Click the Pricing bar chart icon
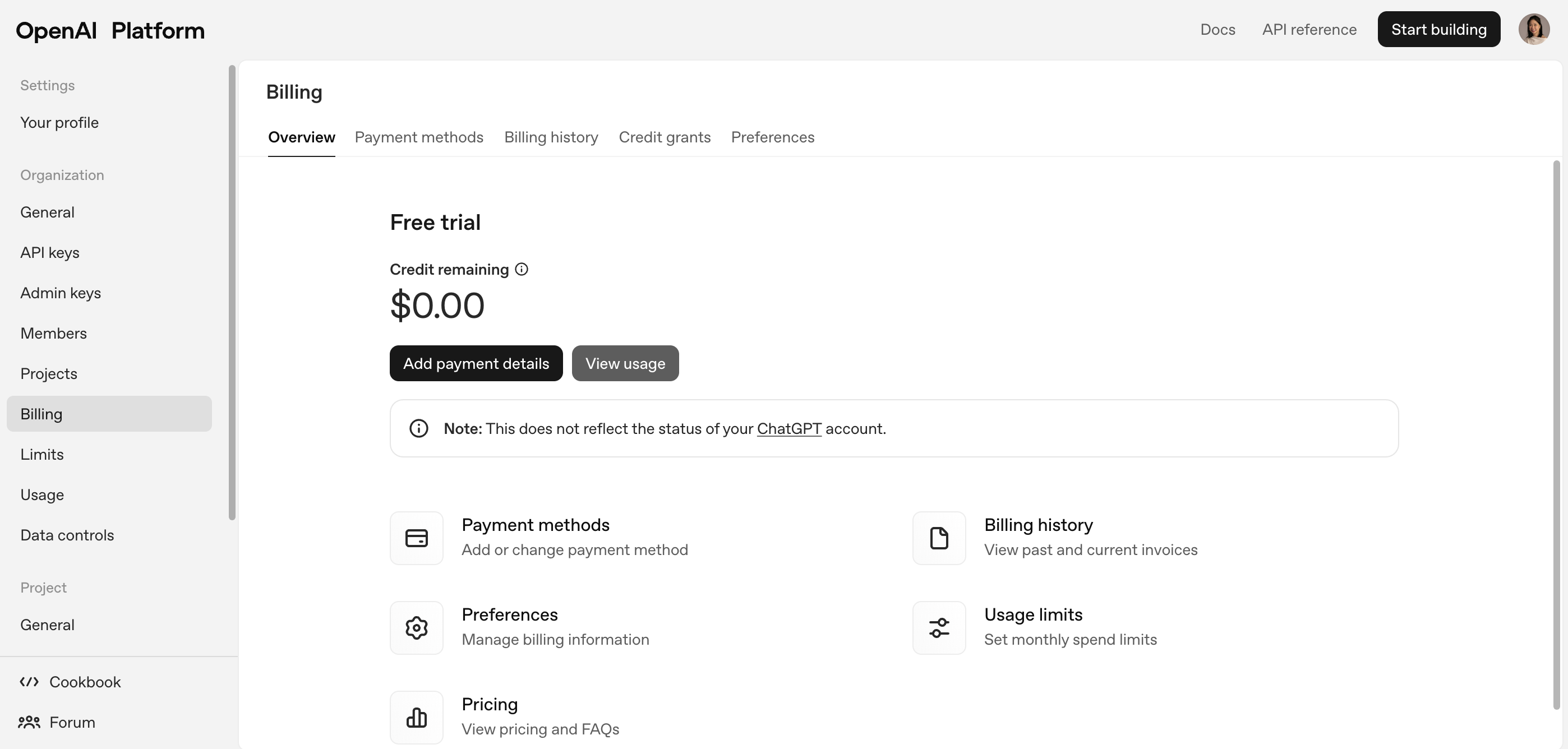 [x=416, y=716]
